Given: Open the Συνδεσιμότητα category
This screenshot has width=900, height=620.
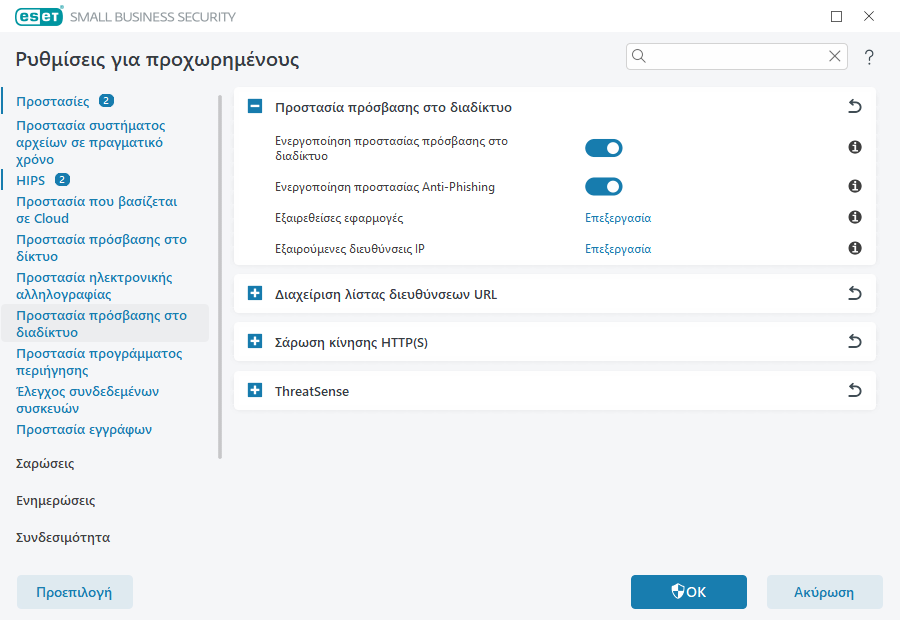Looking at the screenshot, I should pos(63,538).
